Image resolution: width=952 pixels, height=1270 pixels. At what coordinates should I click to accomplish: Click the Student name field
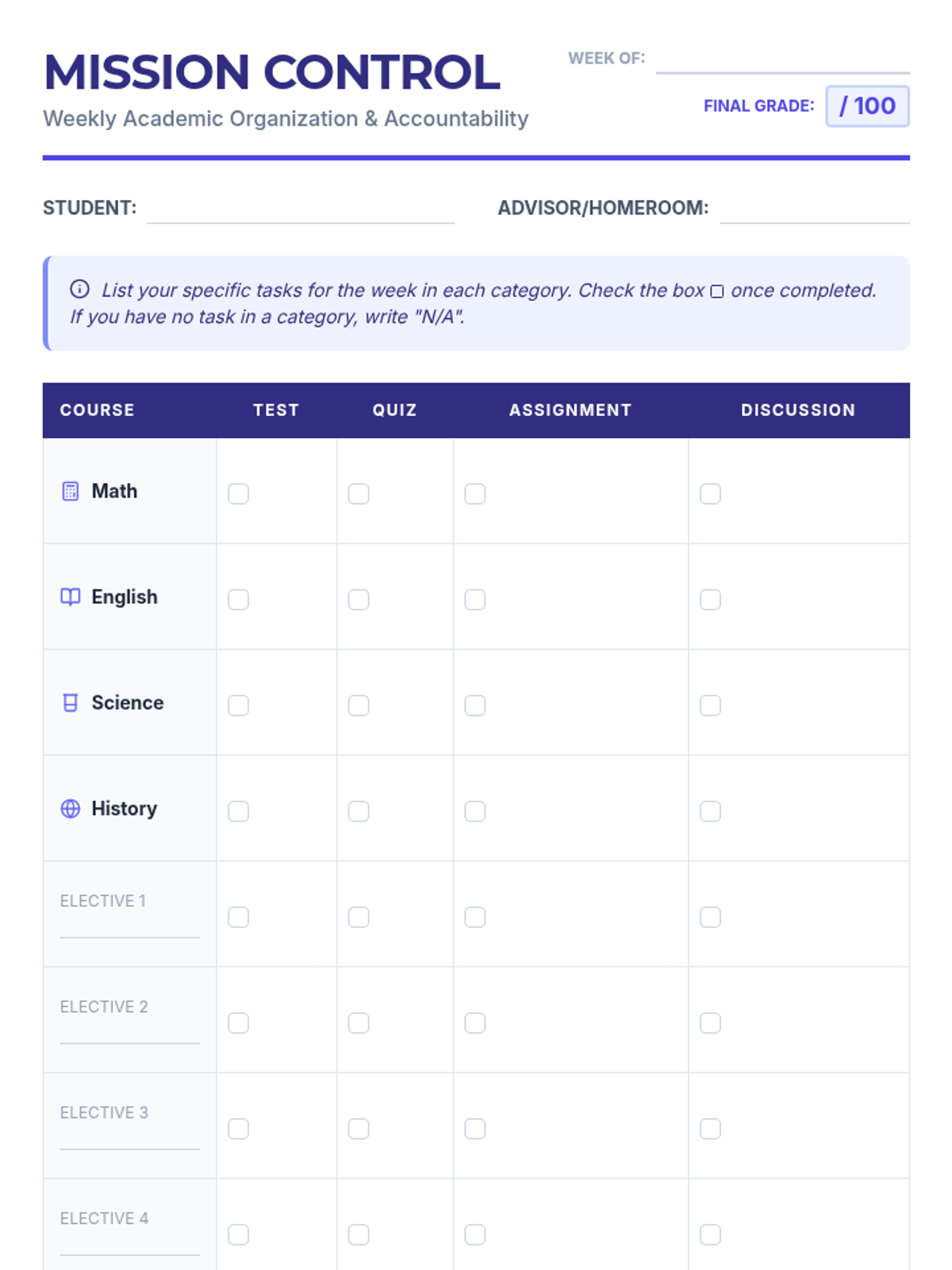(x=301, y=210)
